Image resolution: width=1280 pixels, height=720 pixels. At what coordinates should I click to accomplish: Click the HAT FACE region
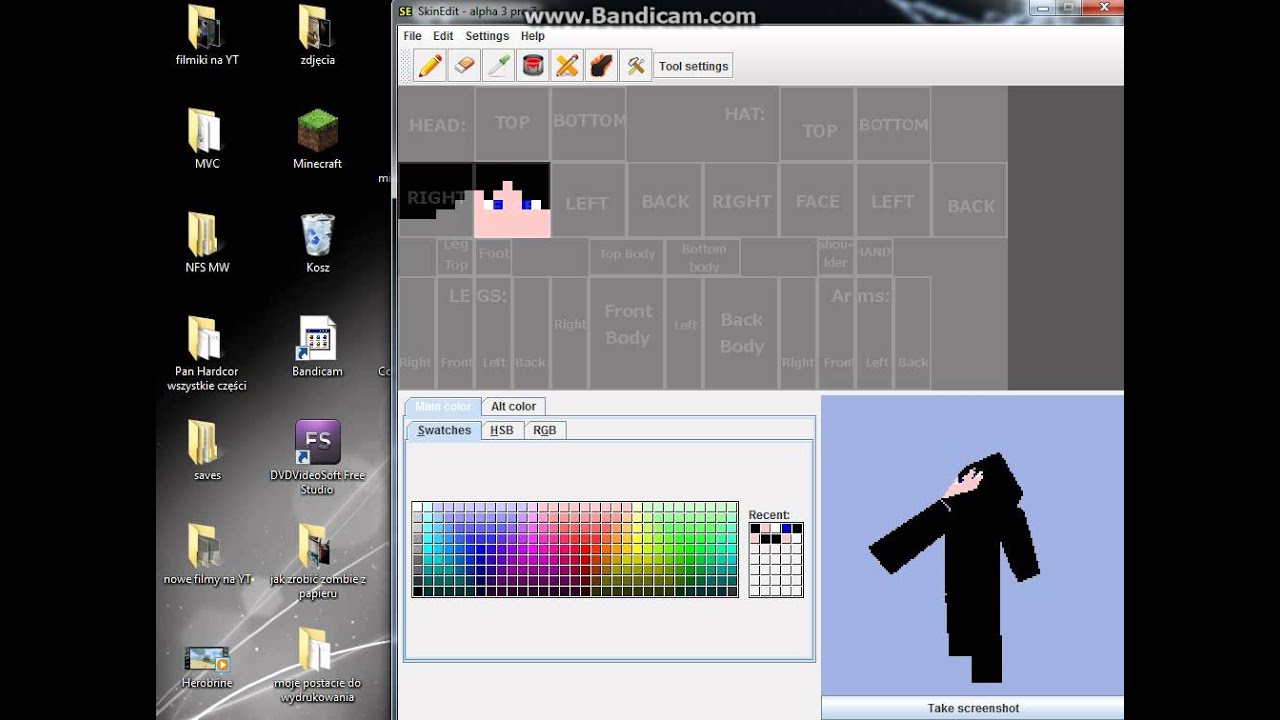tap(817, 200)
